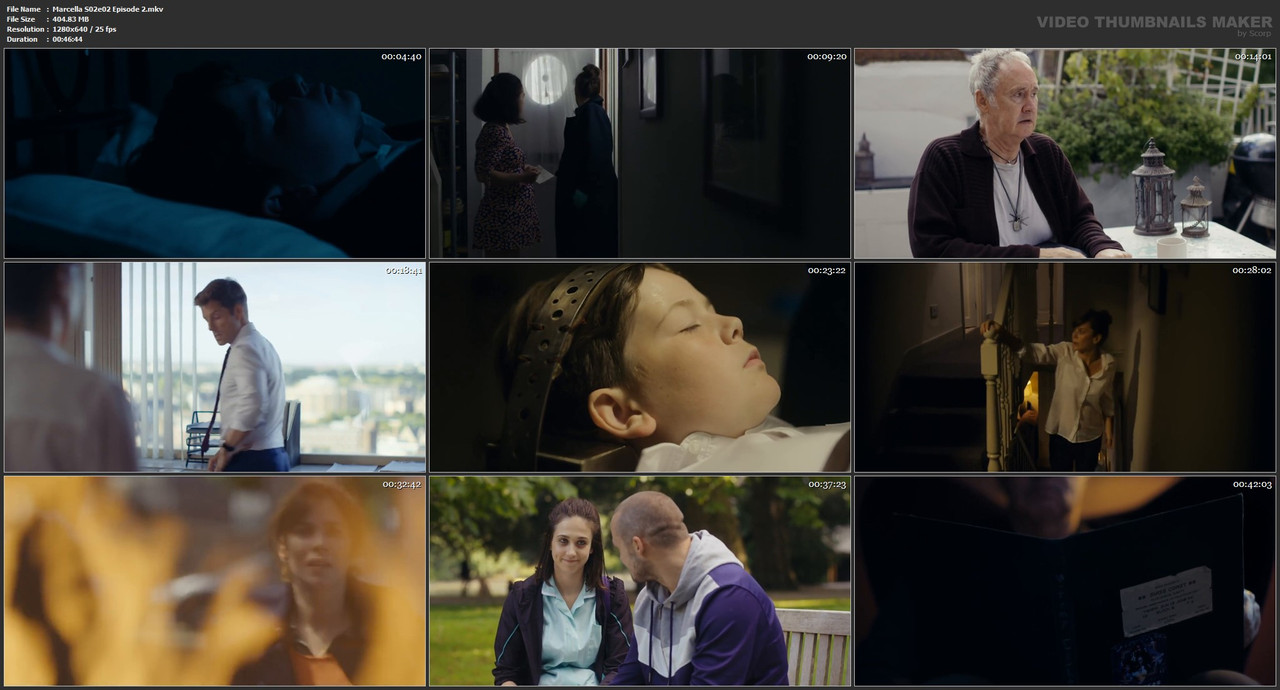Select the thumbnail at 00:32:42

coord(215,581)
